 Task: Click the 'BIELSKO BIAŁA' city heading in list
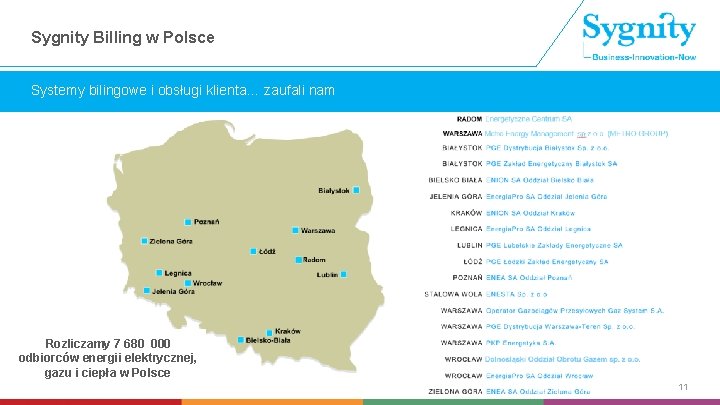[x=455, y=180]
